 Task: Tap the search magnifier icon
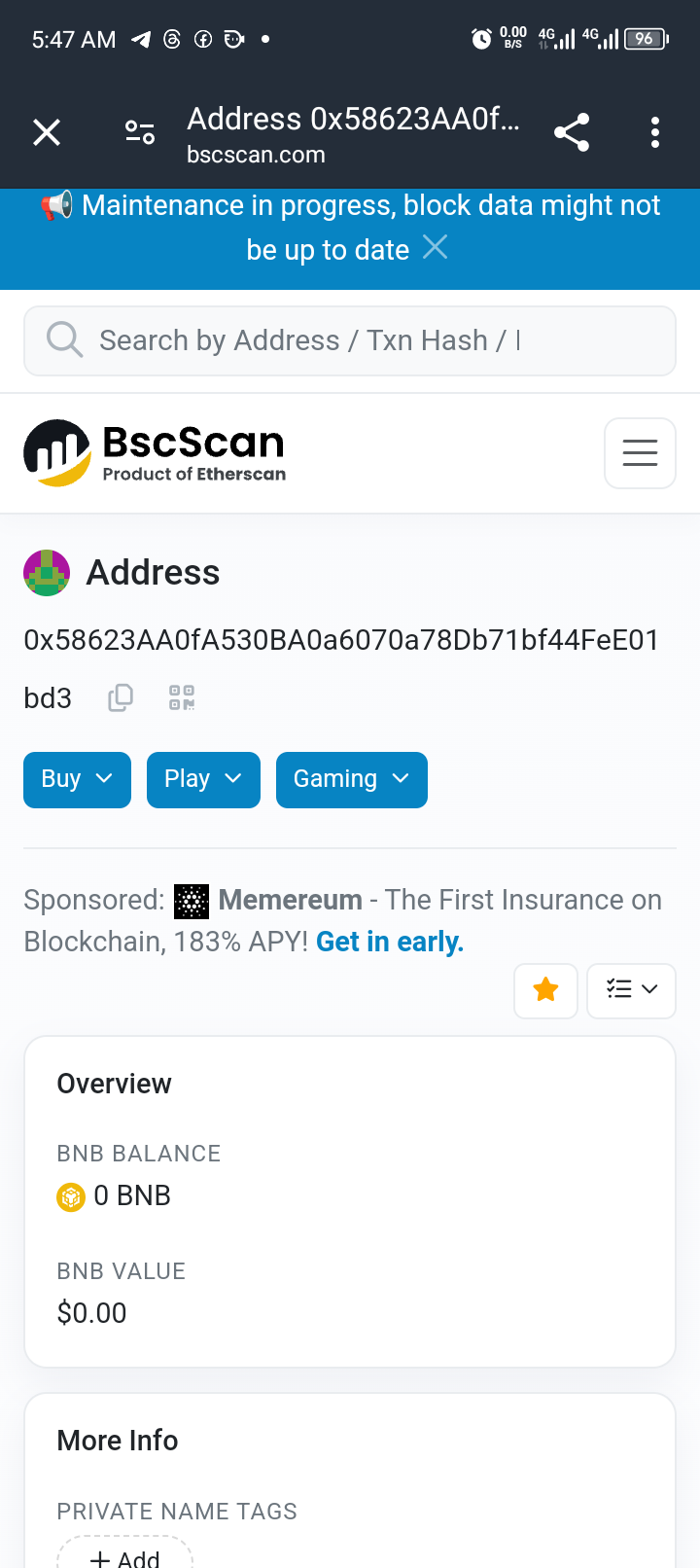[x=64, y=340]
